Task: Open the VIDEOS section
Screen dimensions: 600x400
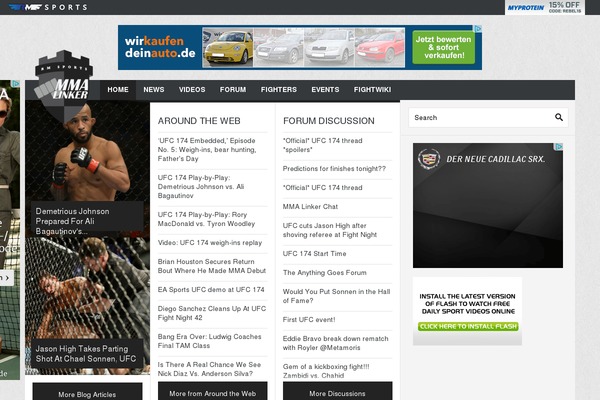Action: [192, 90]
